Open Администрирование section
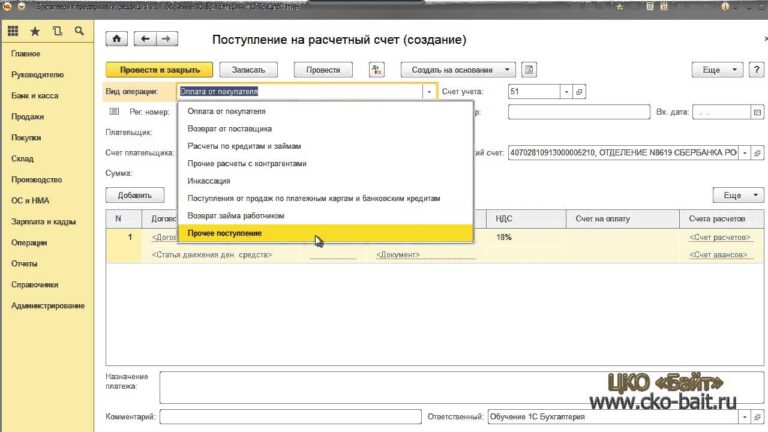 (x=48, y=306)
